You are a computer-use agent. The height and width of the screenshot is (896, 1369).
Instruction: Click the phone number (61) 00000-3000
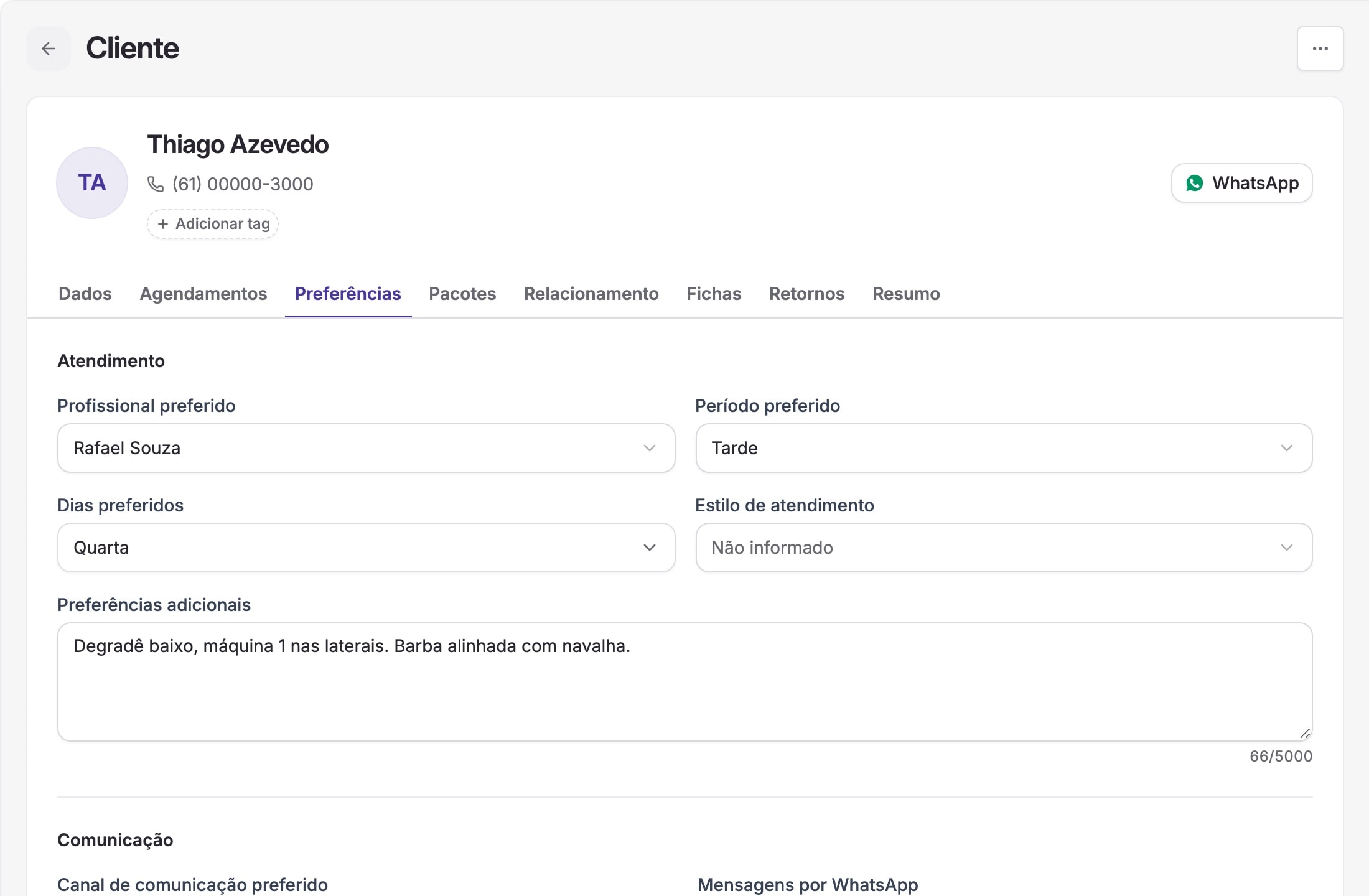click(x=243, y=184)
